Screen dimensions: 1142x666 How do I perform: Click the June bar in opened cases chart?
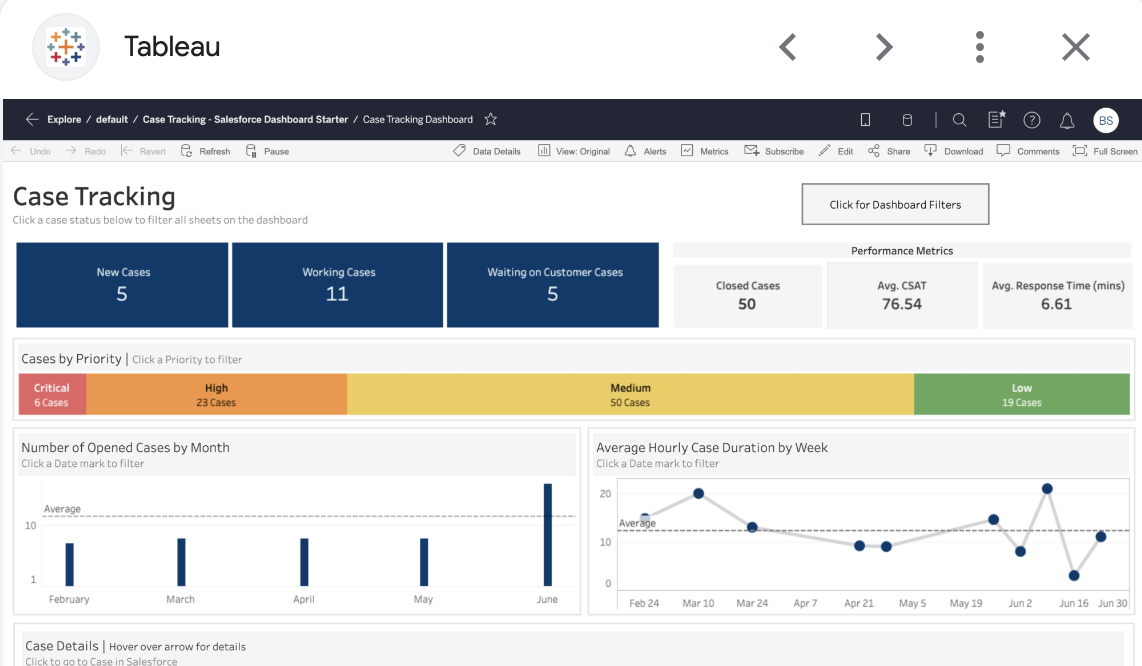[x=548, y=535]
